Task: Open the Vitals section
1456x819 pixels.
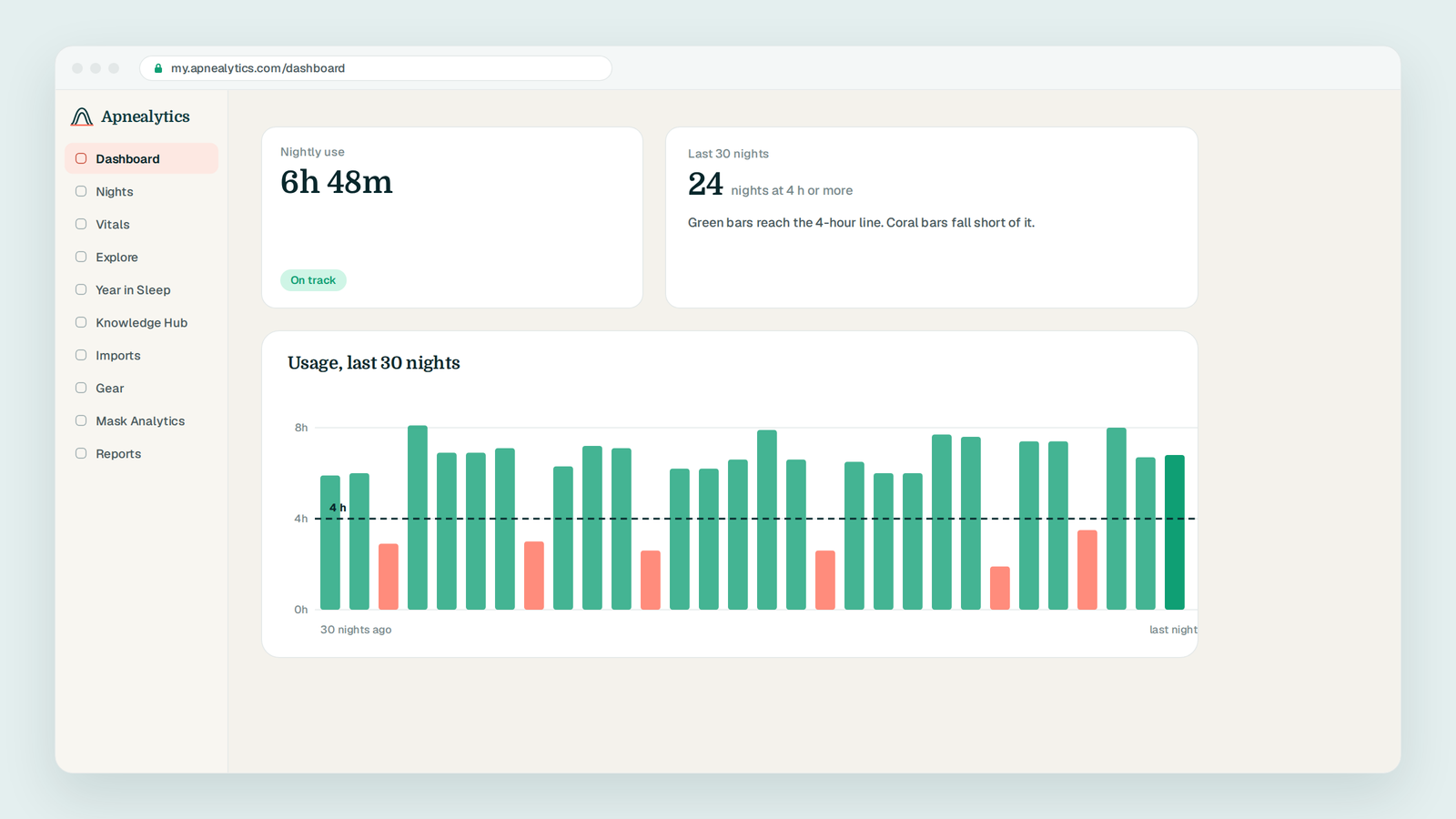Action: coord(141,224)
